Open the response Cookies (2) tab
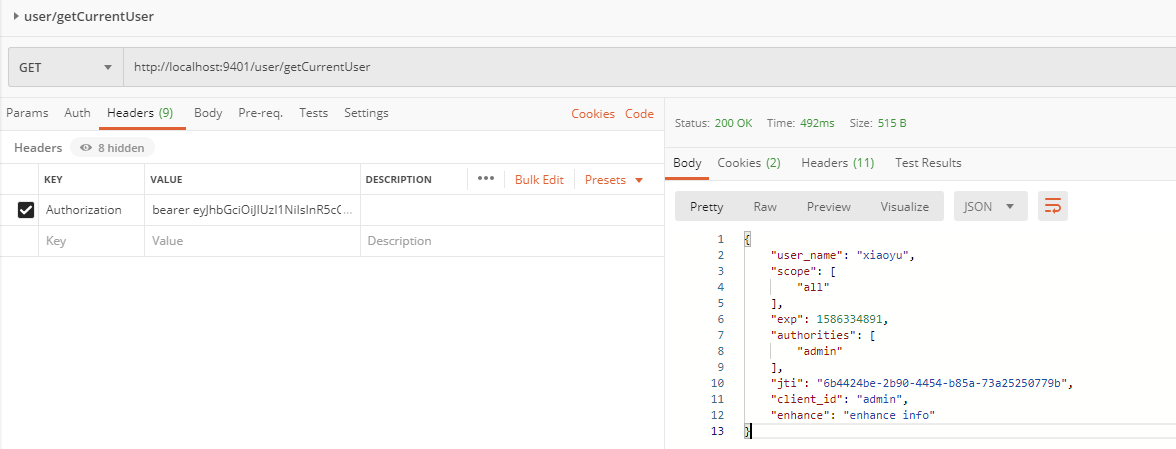 (748, 163)
